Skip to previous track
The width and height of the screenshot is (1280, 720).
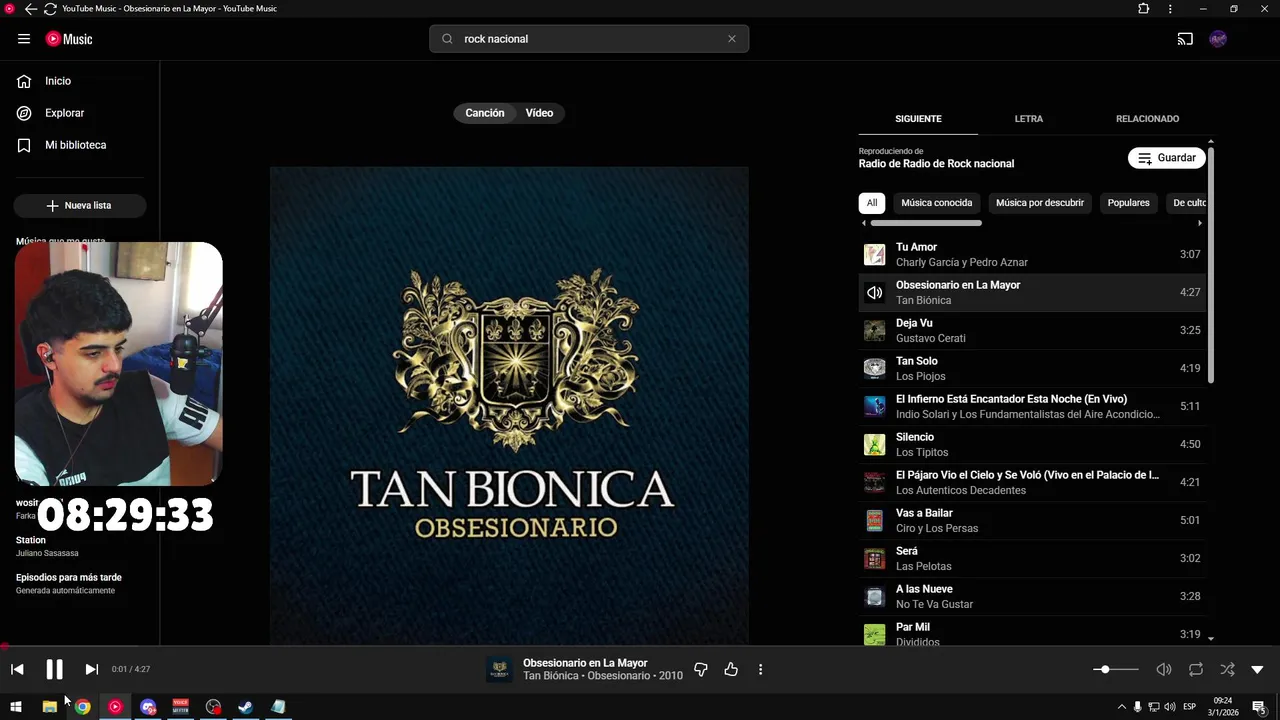click(17, 669)
